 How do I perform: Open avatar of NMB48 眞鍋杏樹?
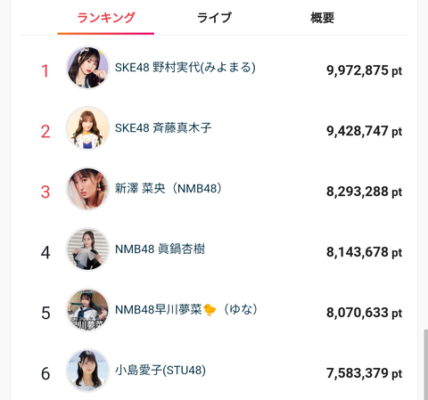coord(88,249)
